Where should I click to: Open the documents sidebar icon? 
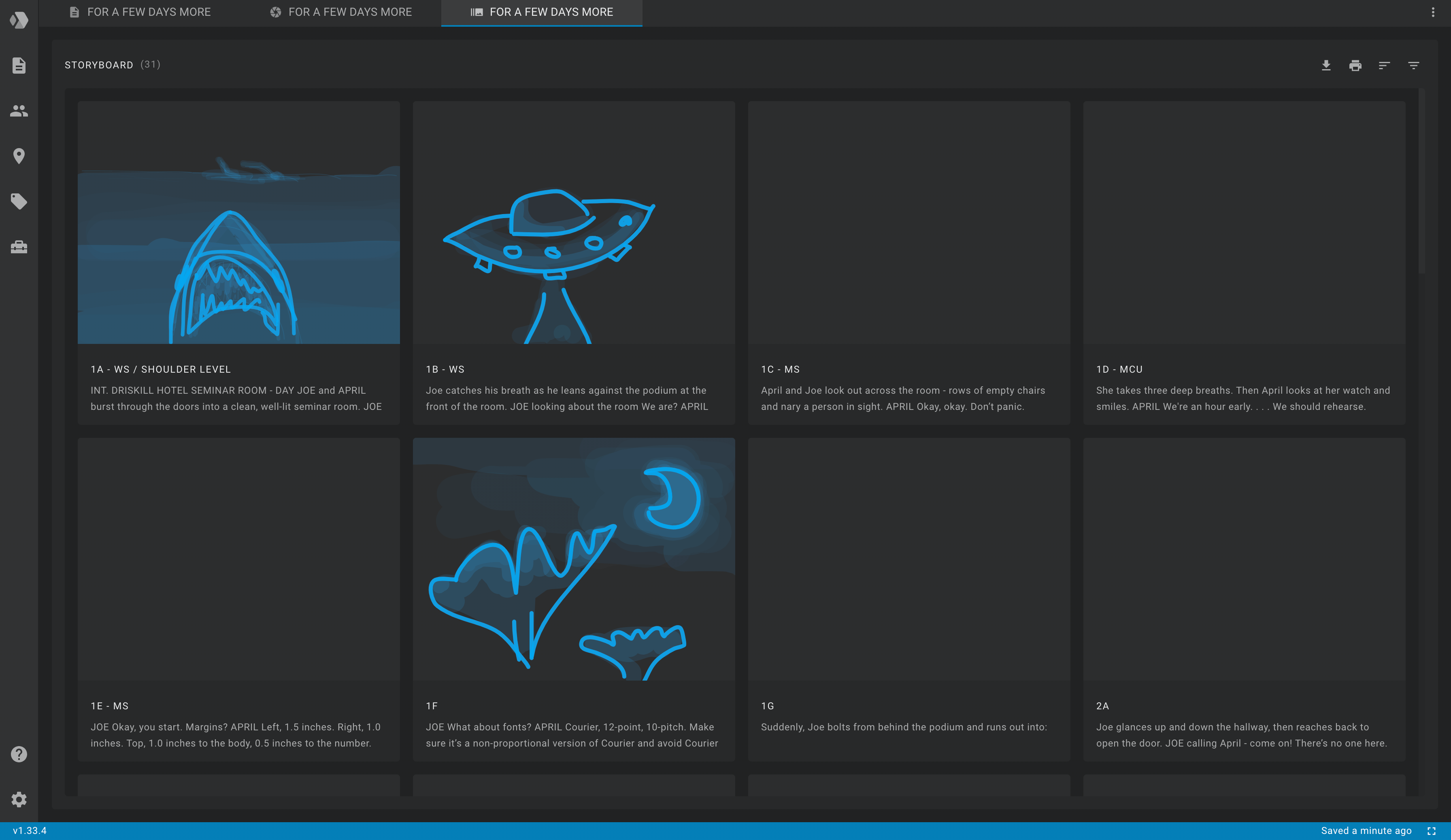click(19, 65)
